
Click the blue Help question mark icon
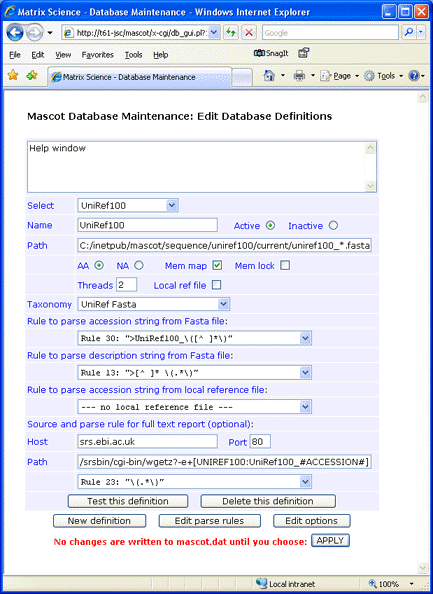coord(414,76)
